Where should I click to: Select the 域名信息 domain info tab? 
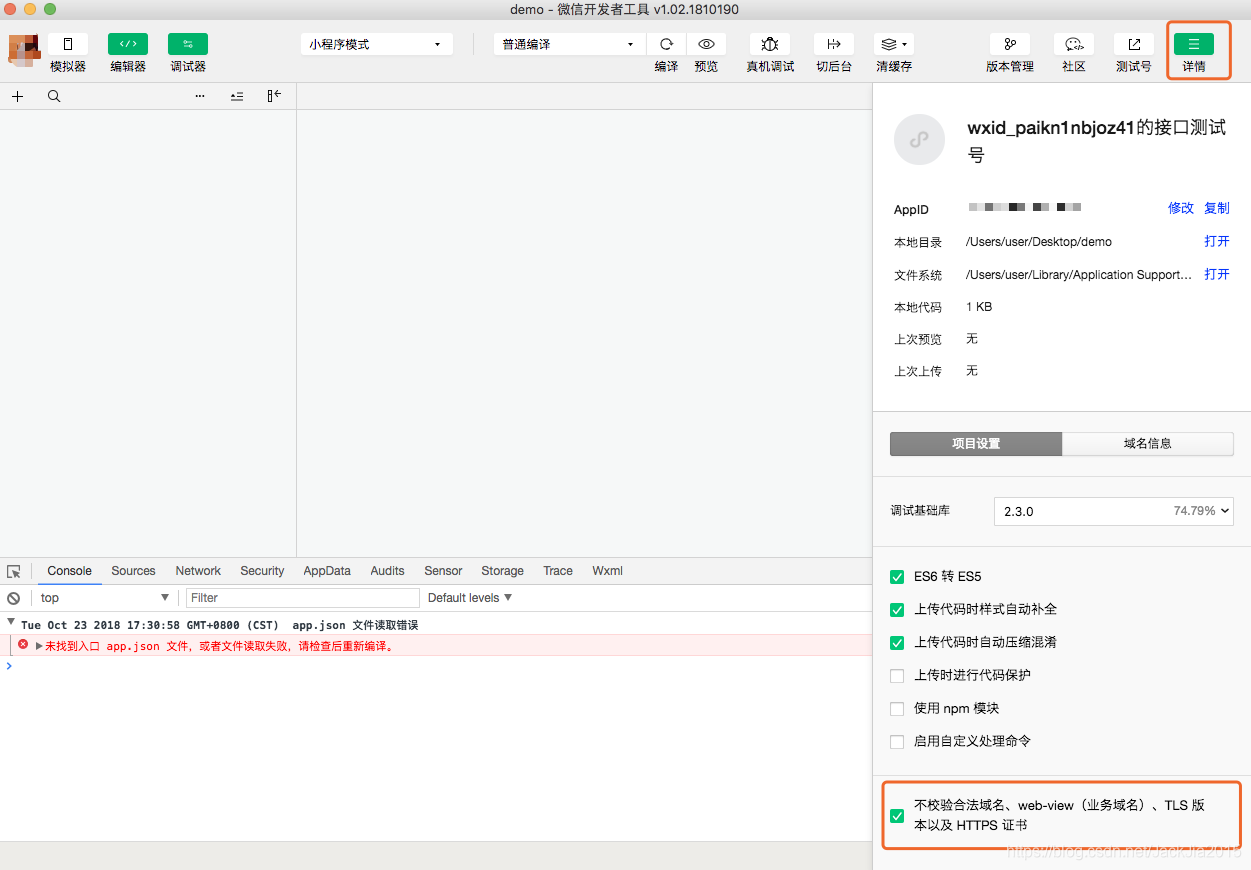point(1148,444)
